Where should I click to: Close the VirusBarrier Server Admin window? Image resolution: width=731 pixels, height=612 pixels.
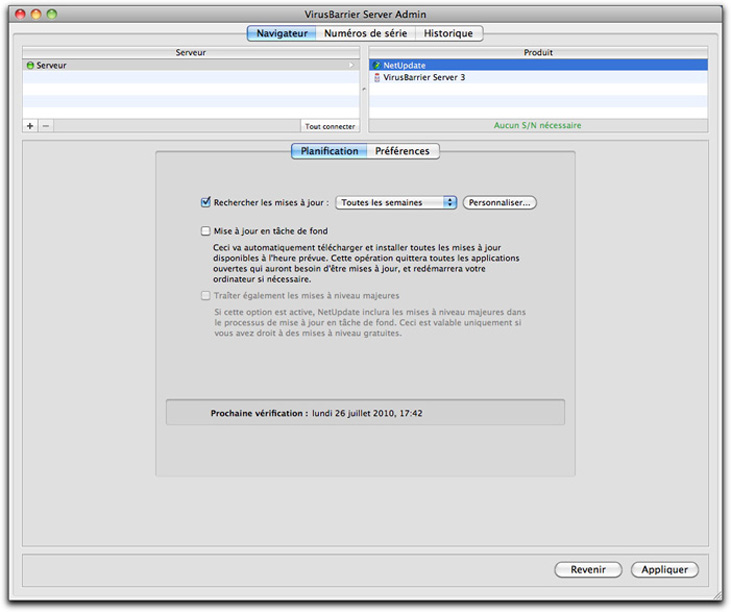pos(21,14)
